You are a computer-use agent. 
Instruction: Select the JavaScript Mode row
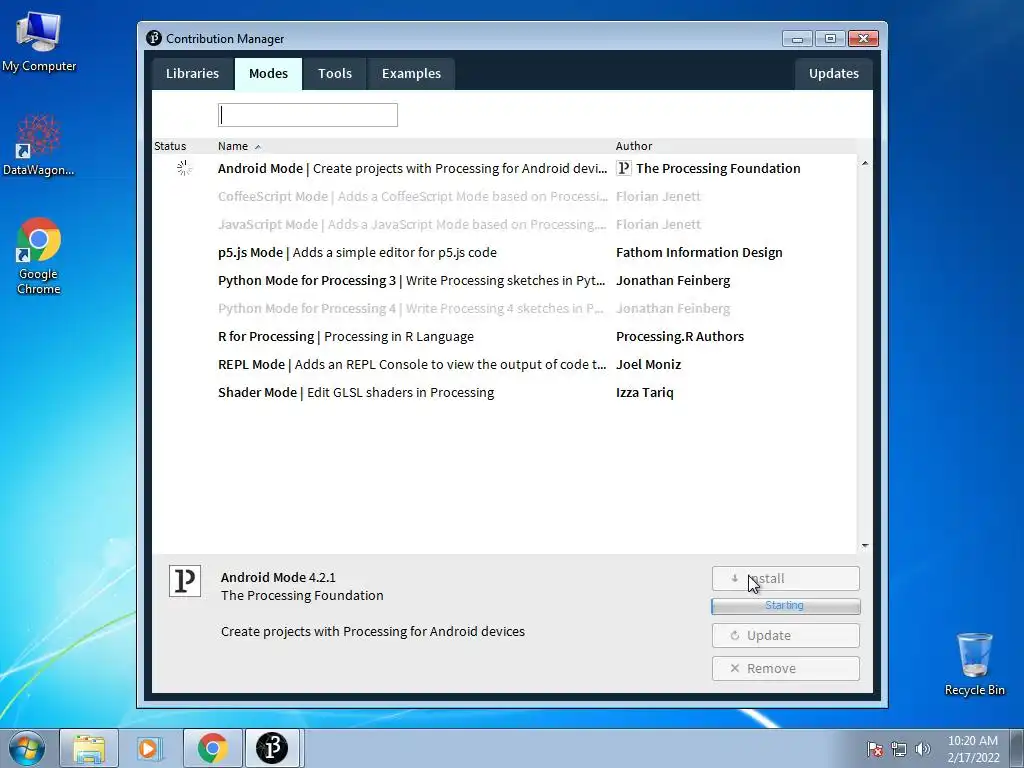(x=504, y=225)
